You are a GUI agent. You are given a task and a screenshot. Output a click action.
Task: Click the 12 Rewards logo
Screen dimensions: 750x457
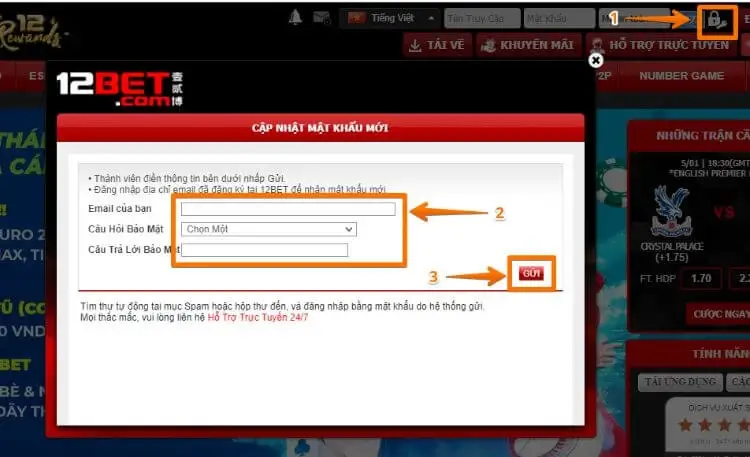point(33,28)
